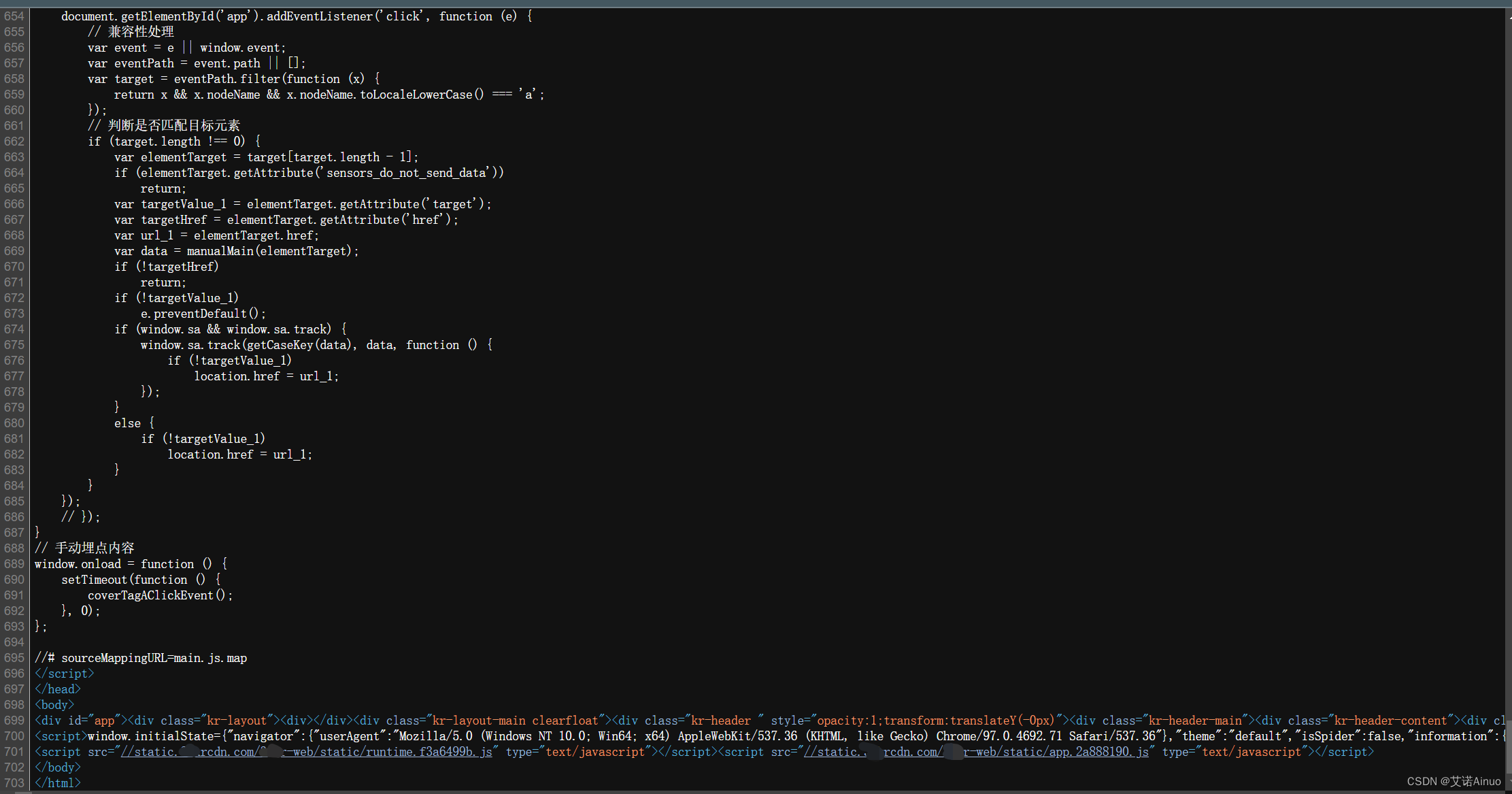Click line number 703 in the gutter

coord(14,783)
